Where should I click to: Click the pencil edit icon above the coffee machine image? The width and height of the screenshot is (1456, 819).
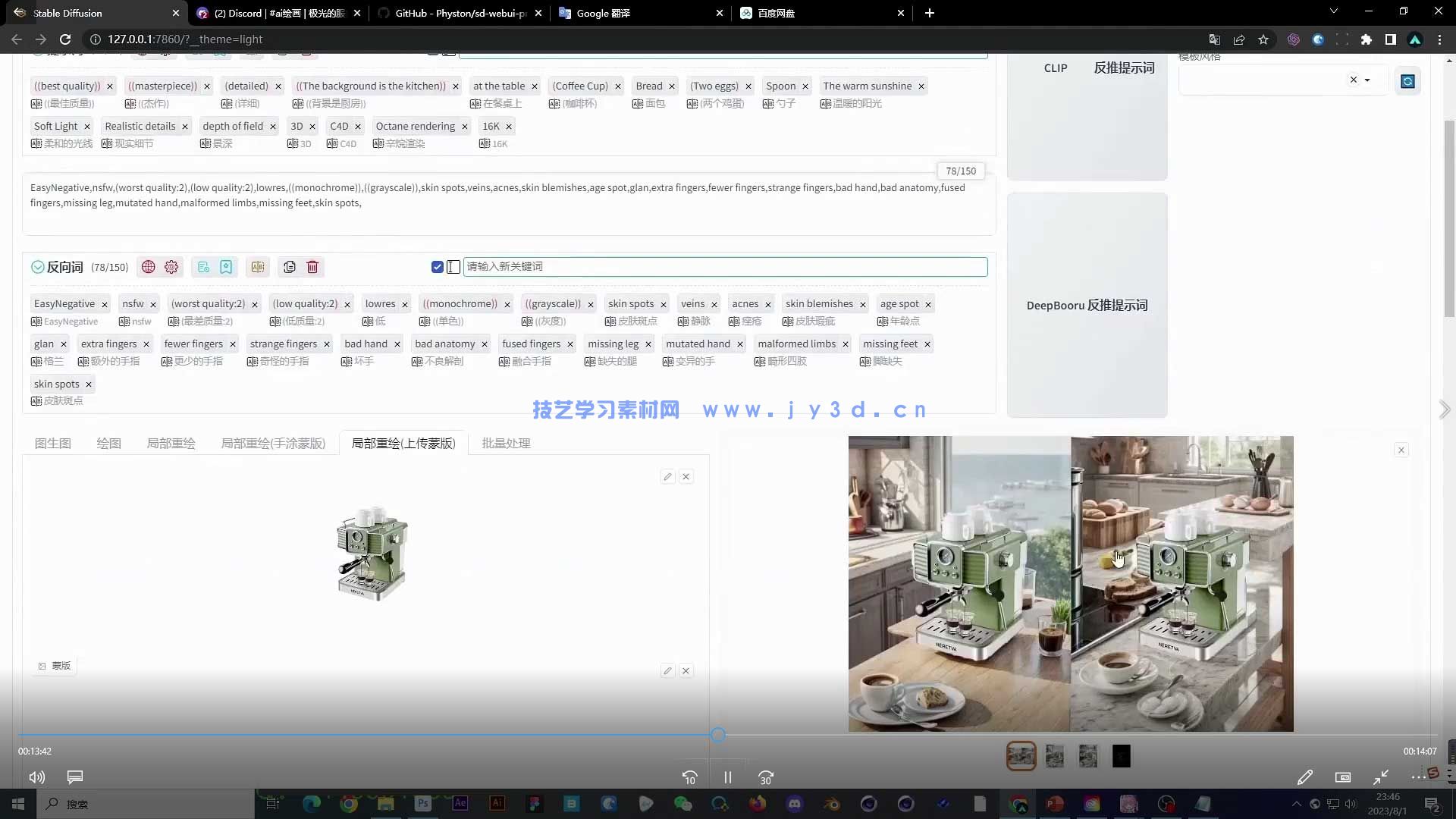tap(667, 476)
